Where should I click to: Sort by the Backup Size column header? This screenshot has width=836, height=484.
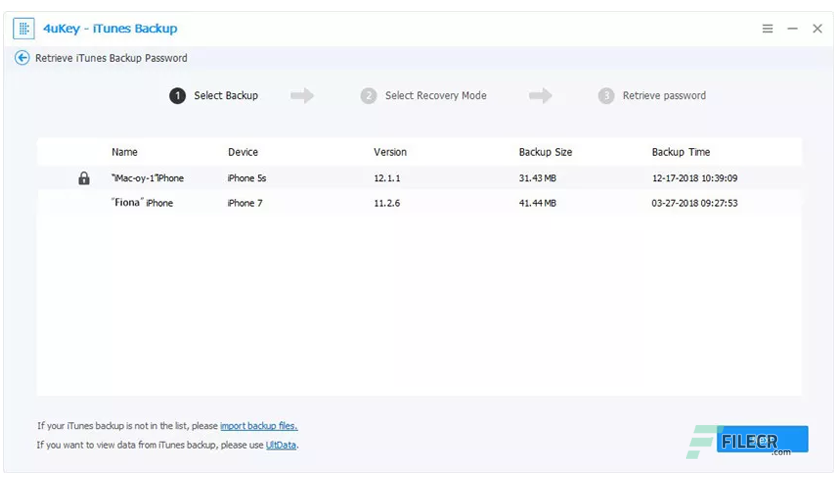click(x=545, y=152)
